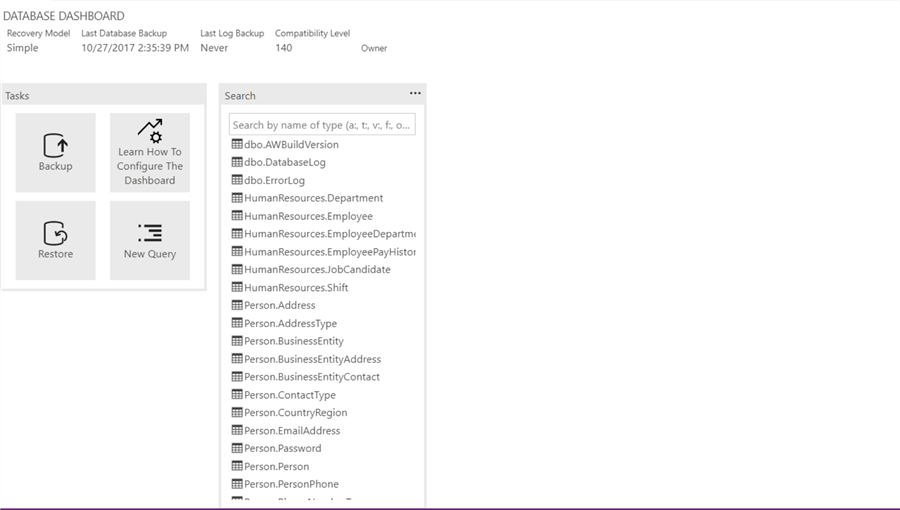900x510 pixels.
Task: Select the HumanResources.EmployeeDepartment entry
Action: [x=330, y=234]
